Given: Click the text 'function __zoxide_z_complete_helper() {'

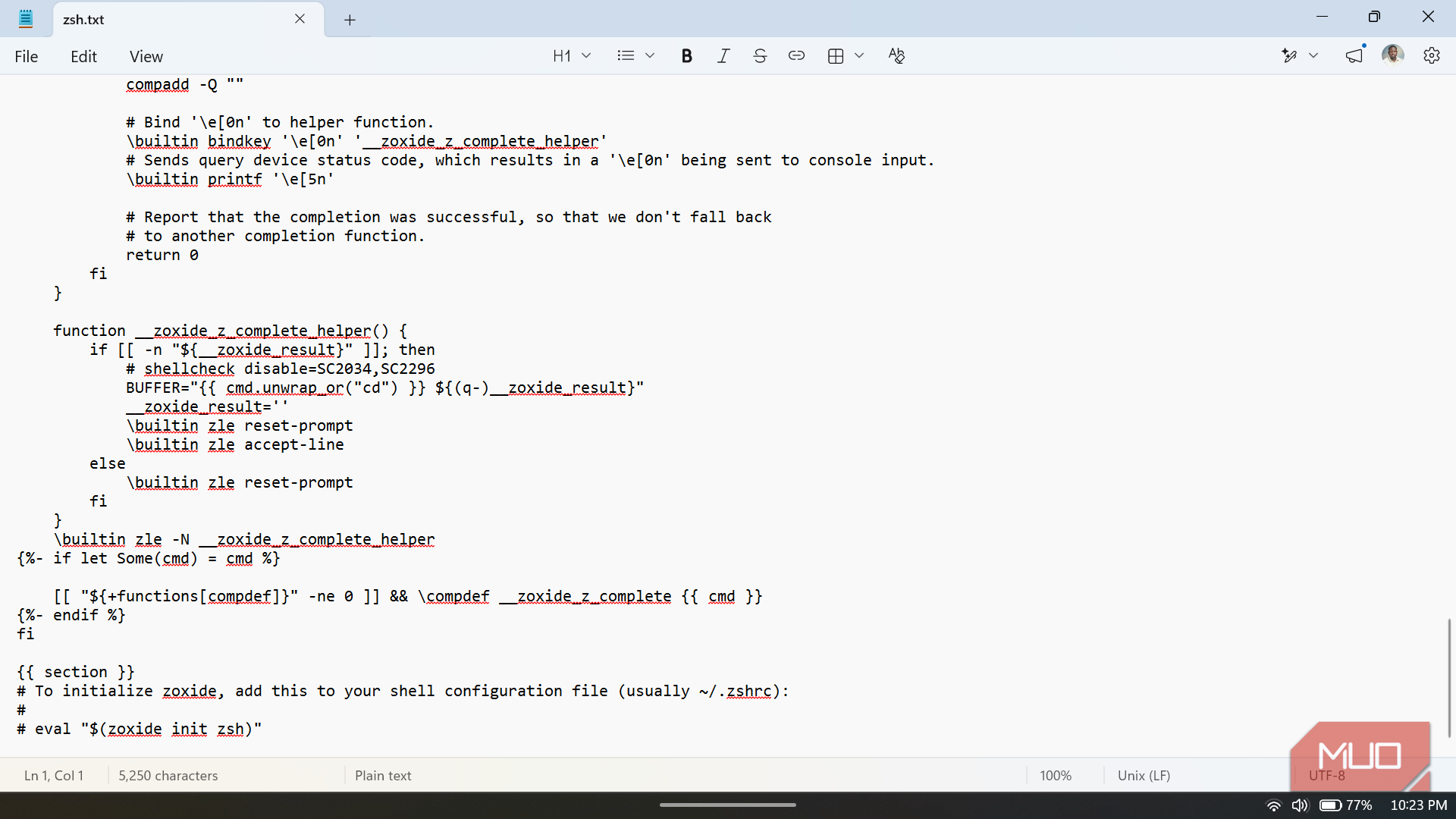Looking at the screenshot, I should click(x=231, y=331).
